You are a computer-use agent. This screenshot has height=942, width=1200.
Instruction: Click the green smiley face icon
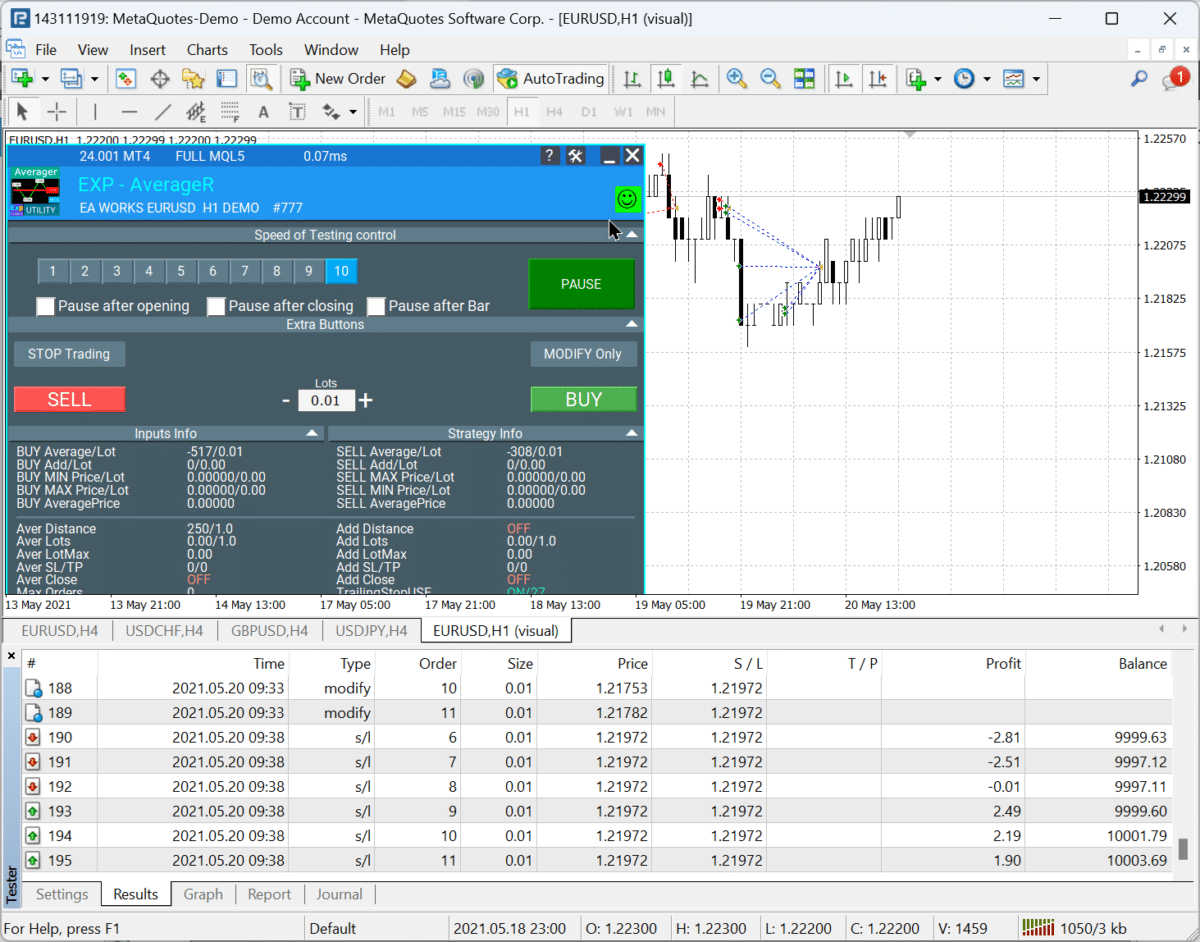point(627,199)
